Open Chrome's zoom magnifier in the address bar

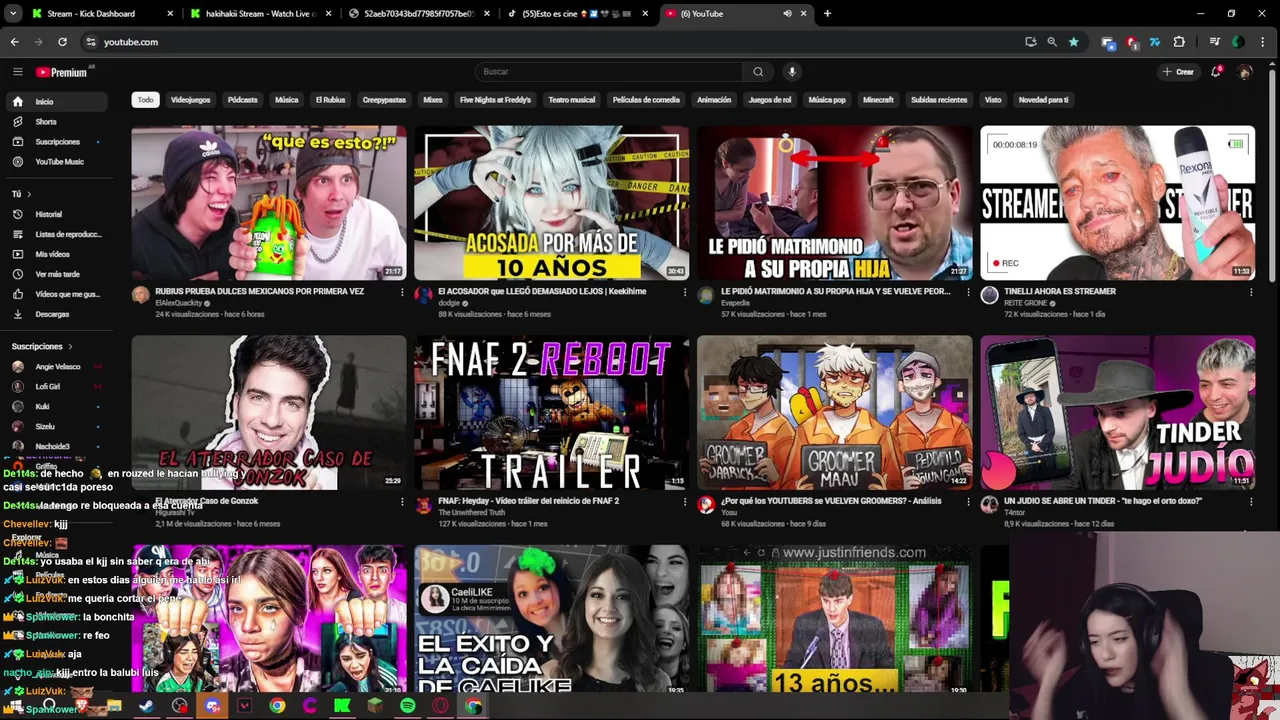point(1052,42)
